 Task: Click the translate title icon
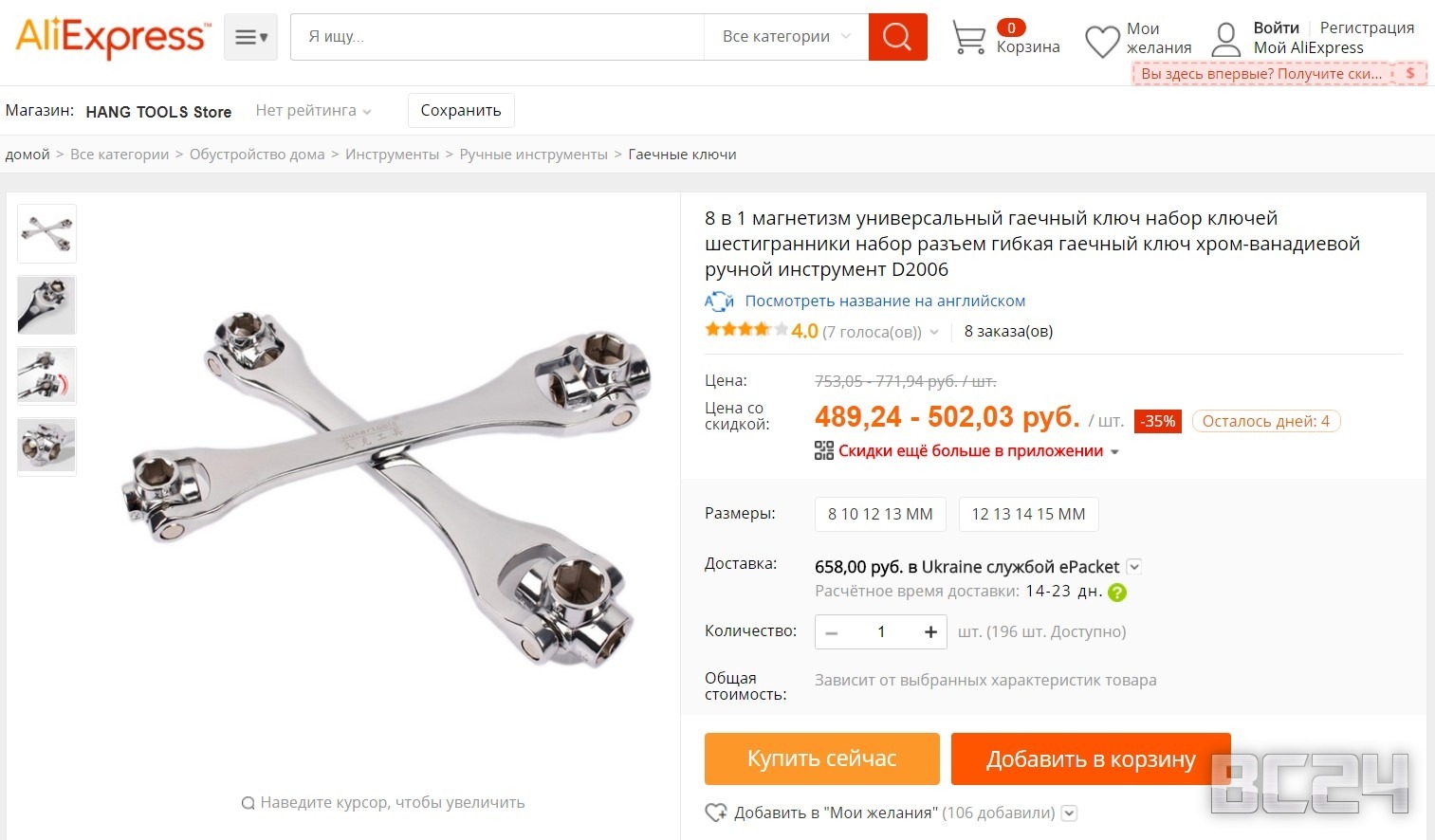click(x=719, y=301)
